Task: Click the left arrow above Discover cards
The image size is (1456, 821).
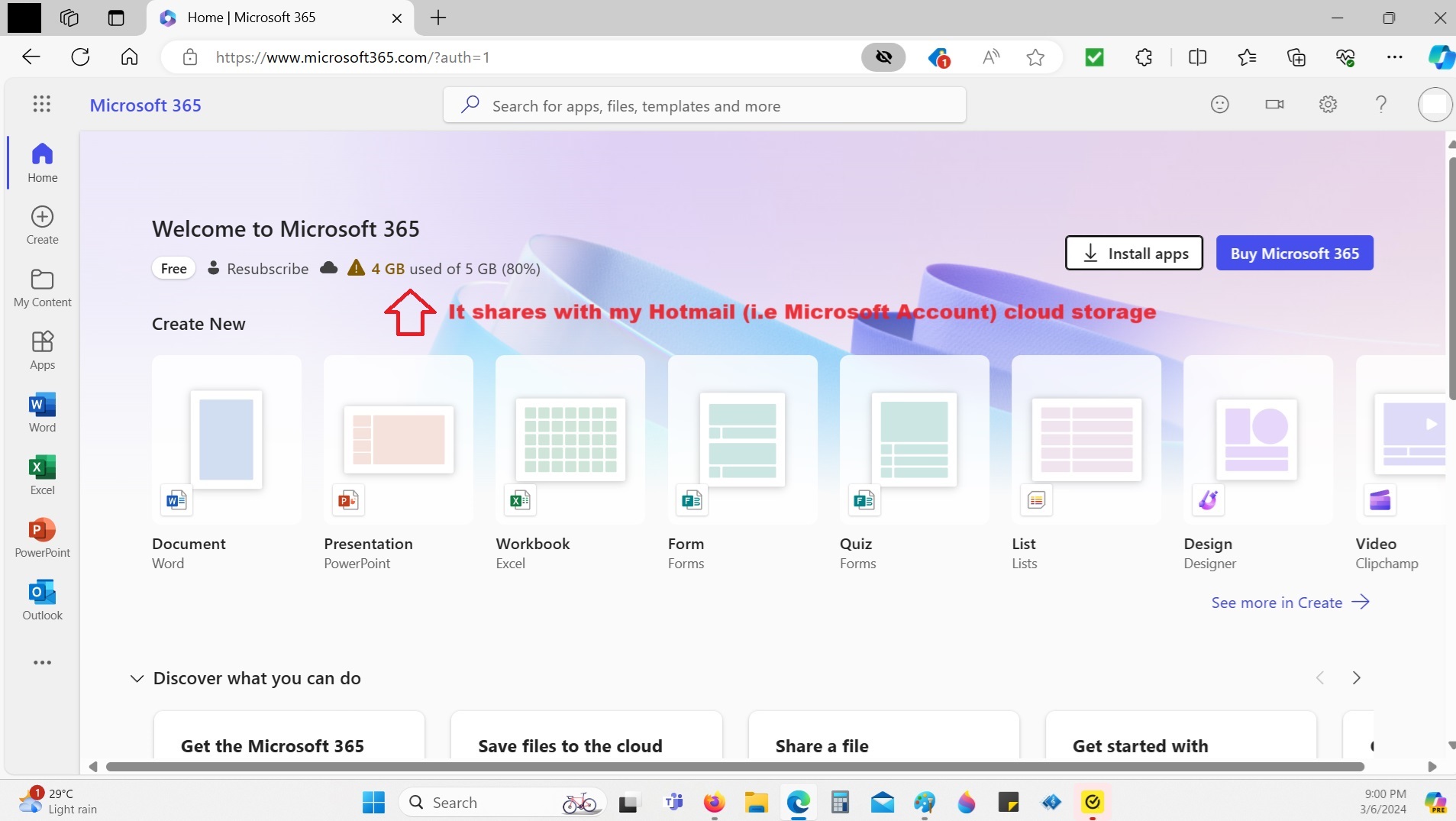Action: (1320, 677)
